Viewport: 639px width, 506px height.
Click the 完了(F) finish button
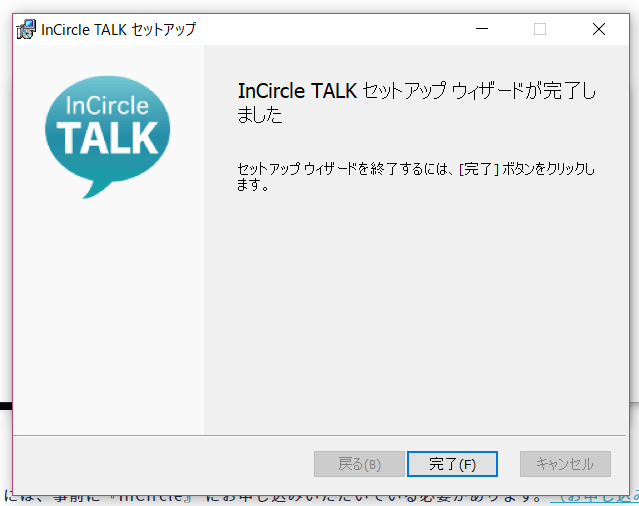click(452, 464)
